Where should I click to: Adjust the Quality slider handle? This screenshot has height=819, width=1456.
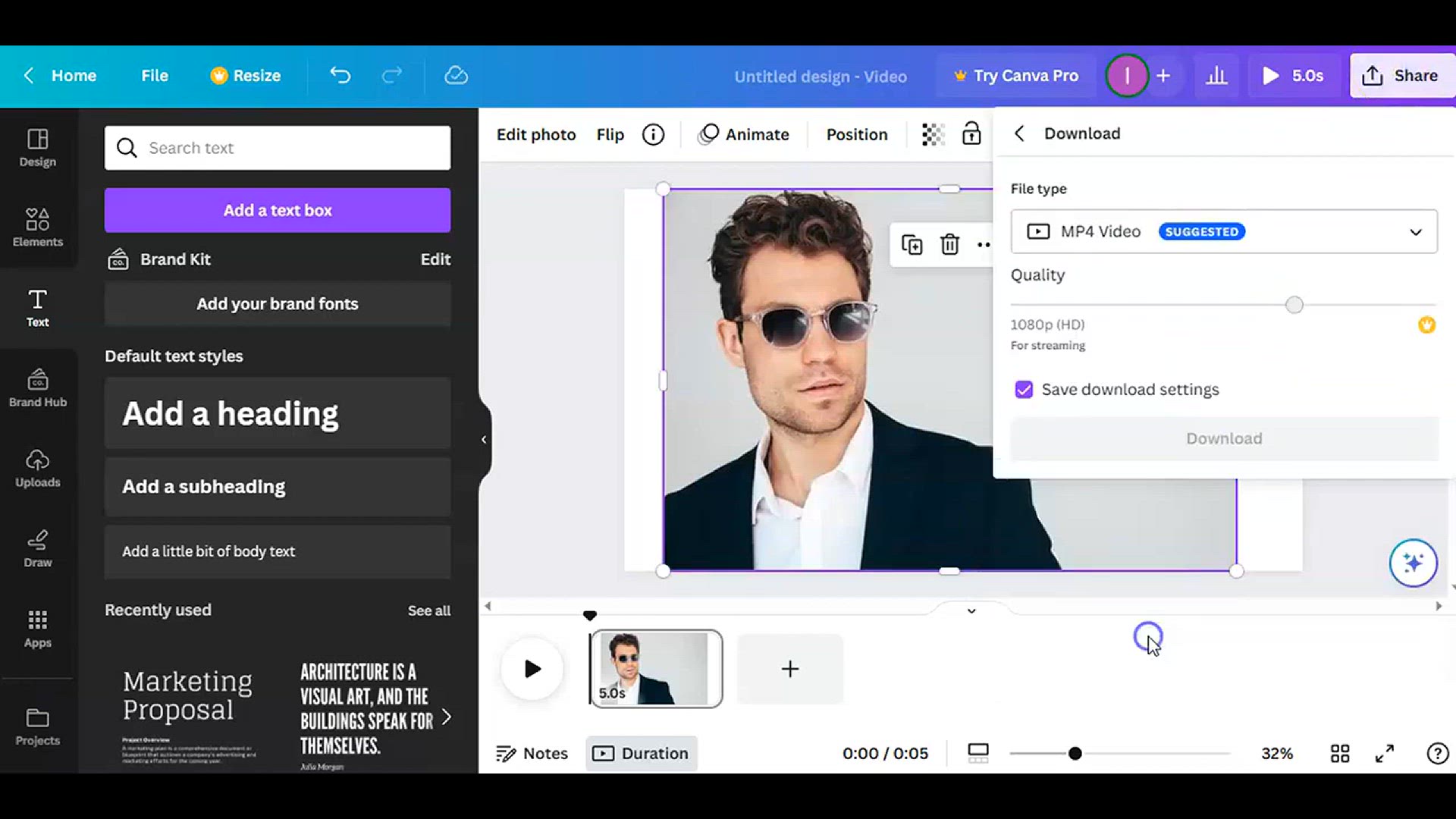pos(1294,305)
